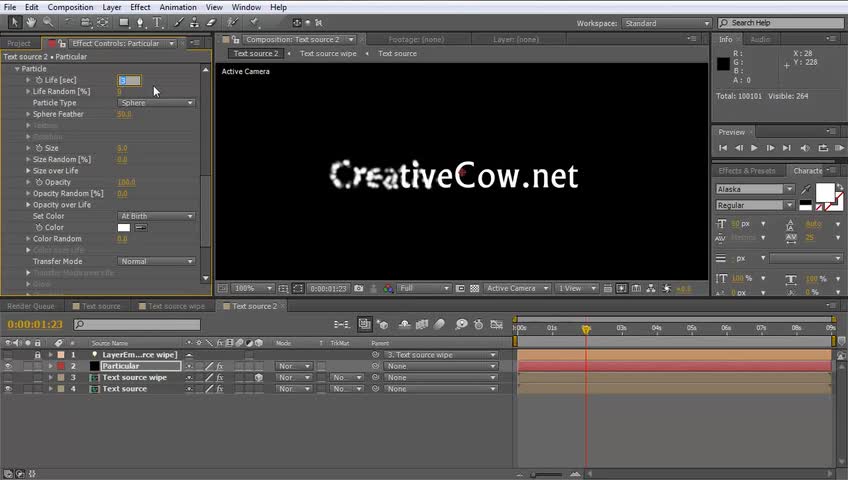Open the Particle Type dropdown
848x480 pixels.
tap(156, 103)
